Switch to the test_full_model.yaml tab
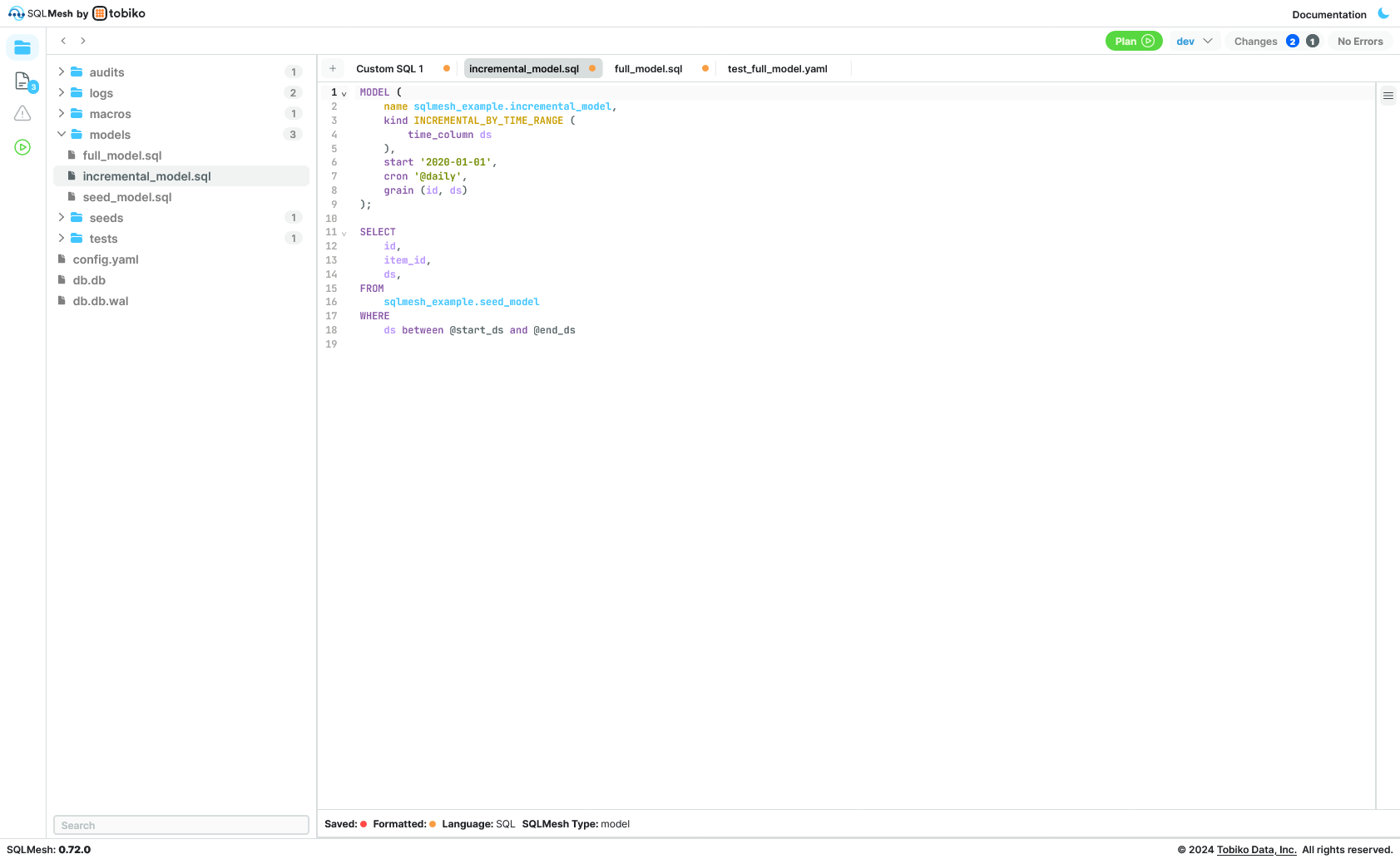Screen dimensions: 1400x859 pyautogui.click(x=775, y=68)
